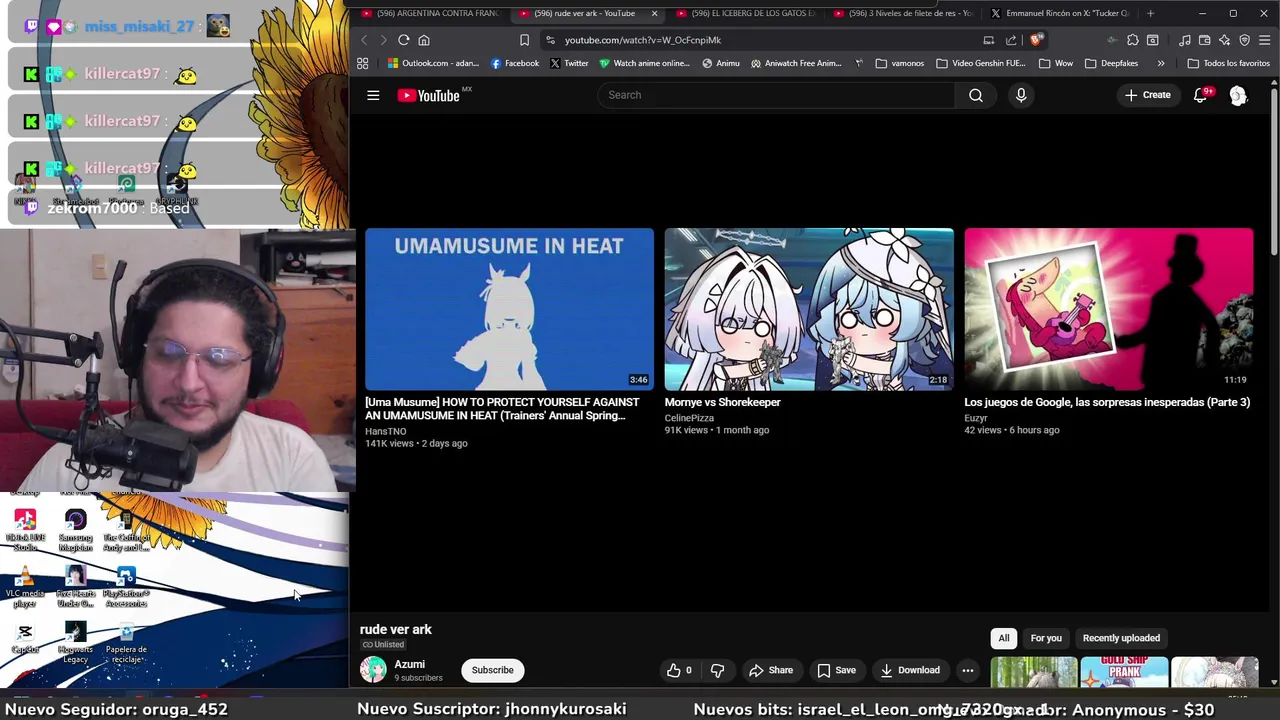Share the rude ver ark video

[x=771, y=670]
